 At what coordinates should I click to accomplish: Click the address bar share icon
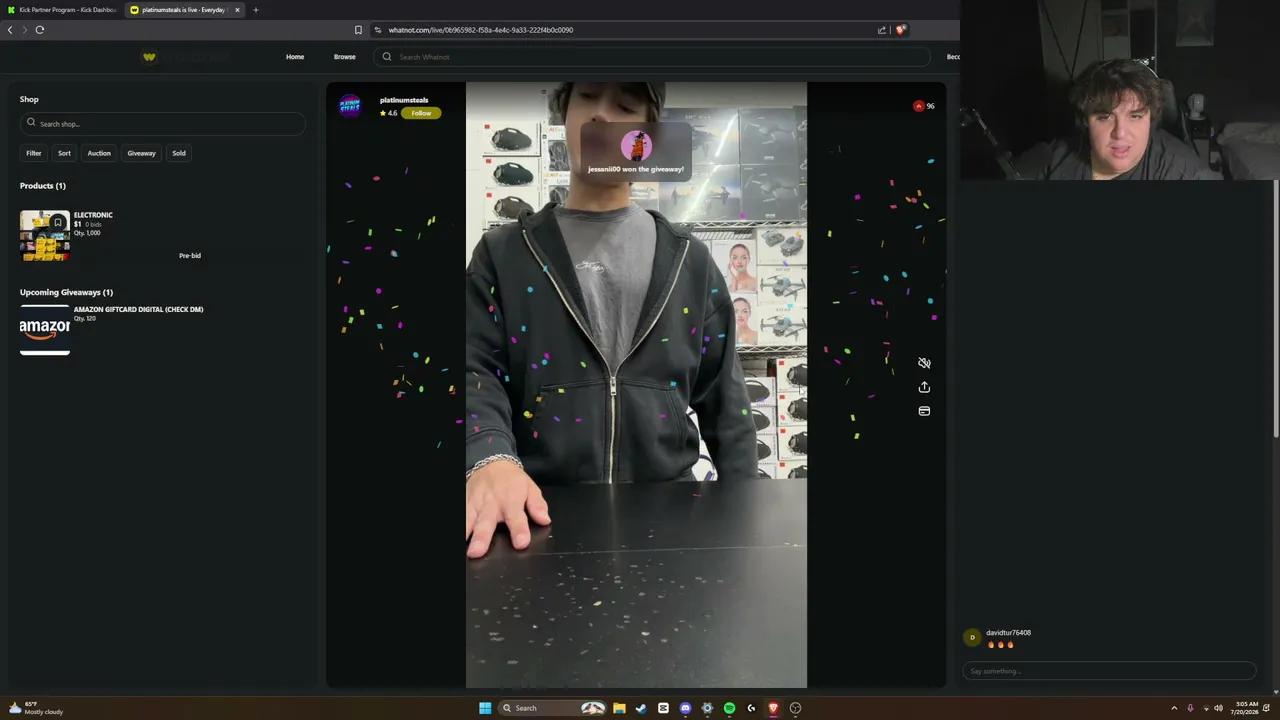point(882,30)
